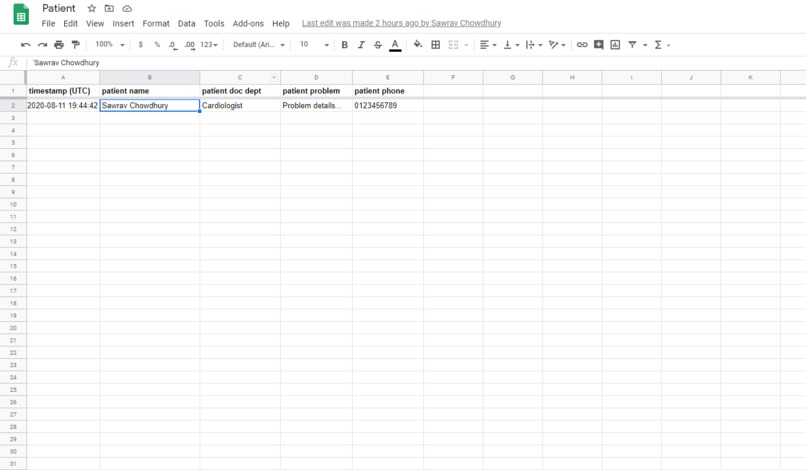Move document using the folder icon
The height and width of the screenshot is (470, 806).
tap(109, 8)
